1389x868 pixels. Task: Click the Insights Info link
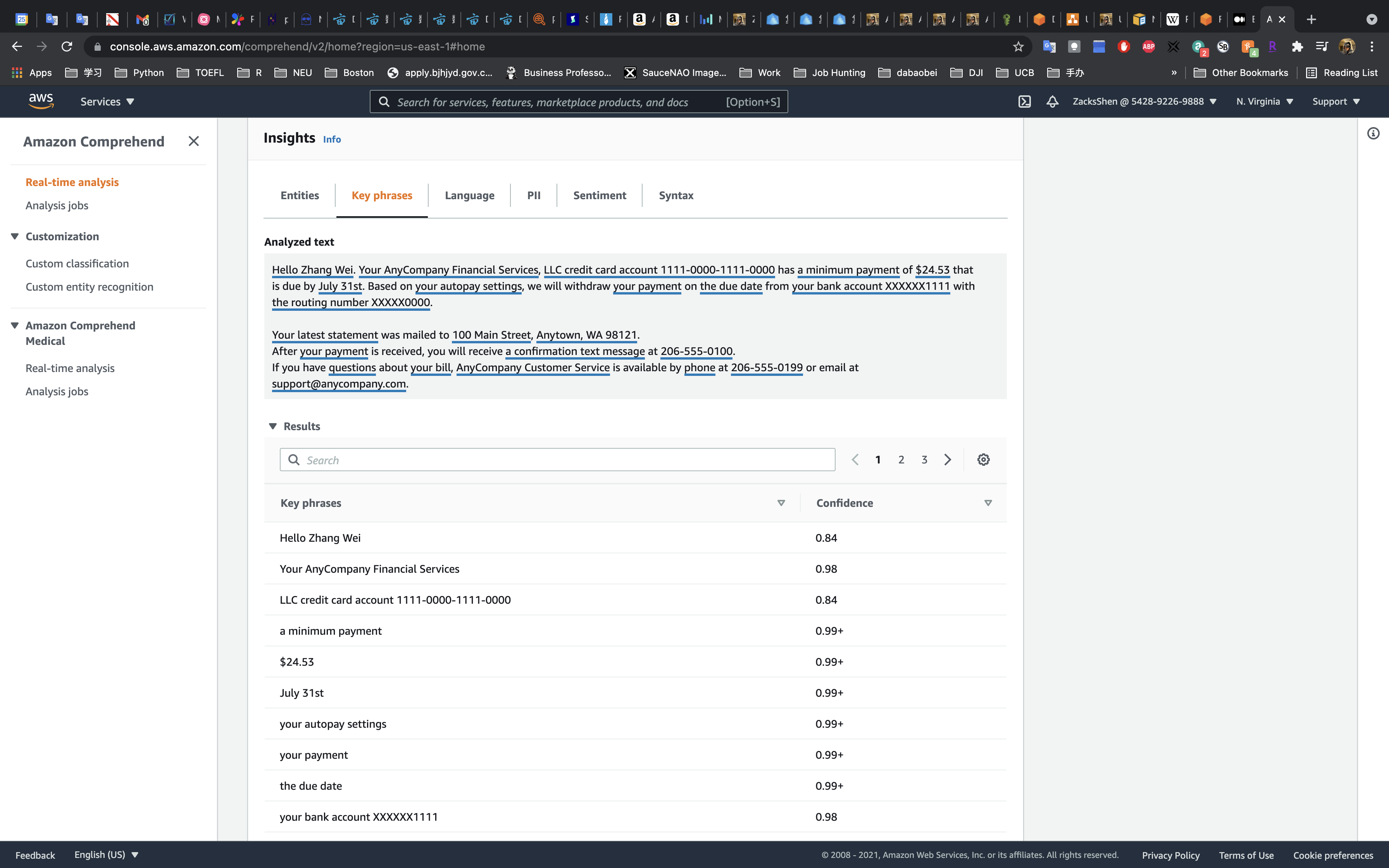(x=332, y=139)
